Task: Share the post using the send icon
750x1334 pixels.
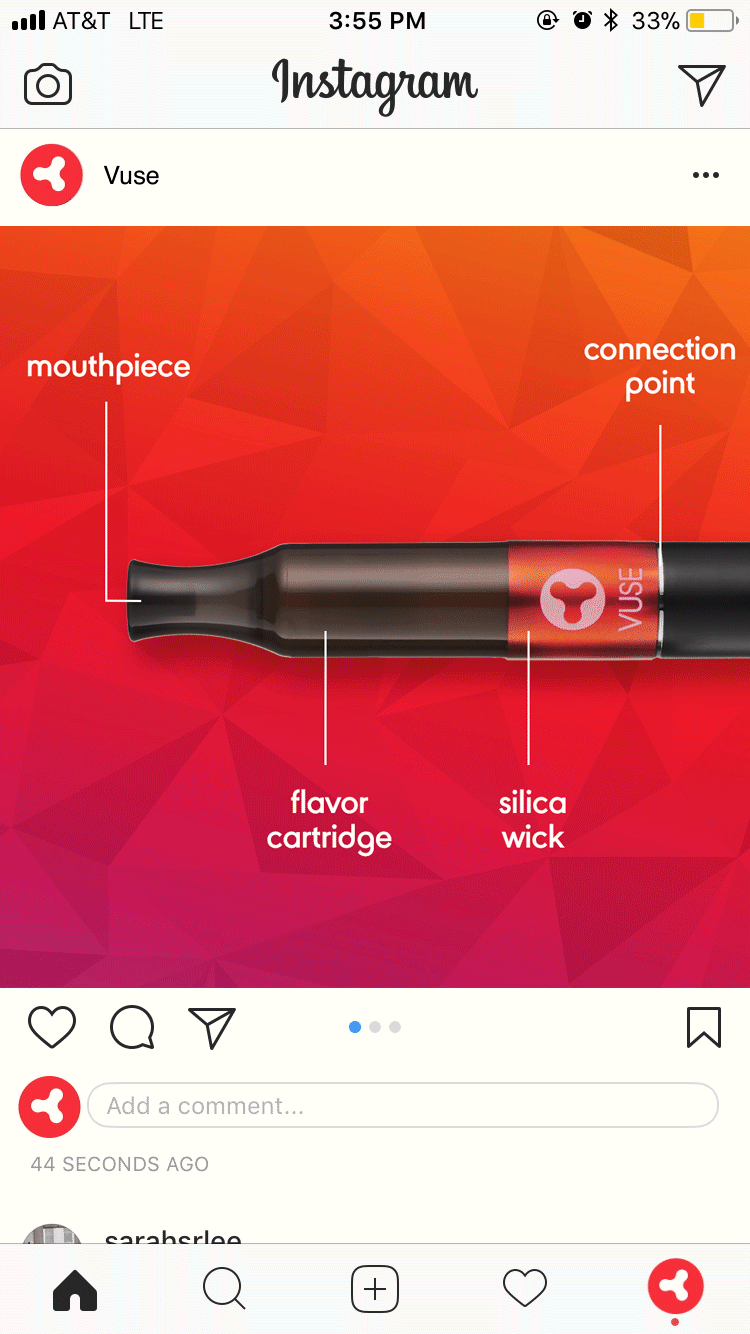Action: [x=212, y=1027]
